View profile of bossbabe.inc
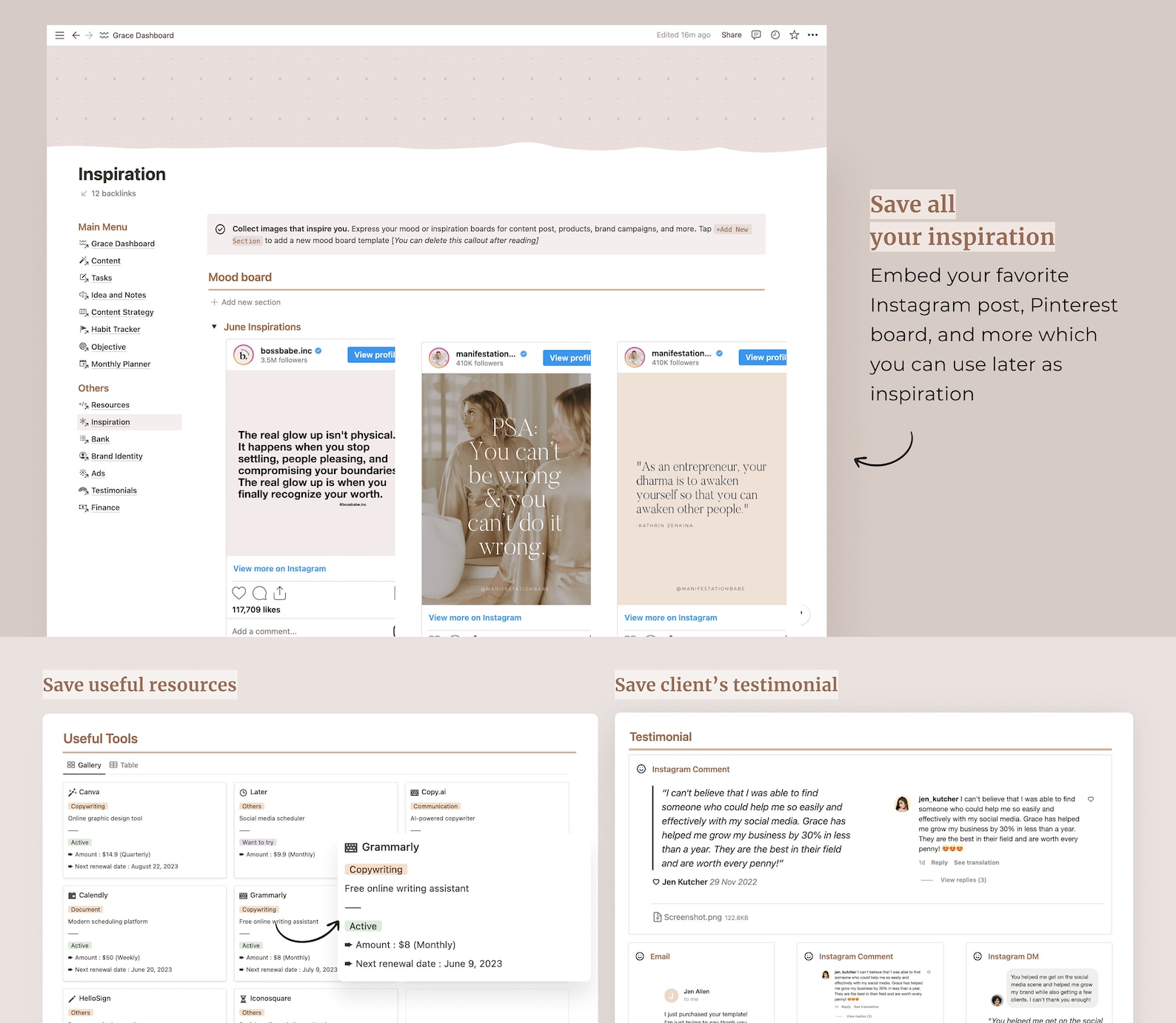The image size is (1176, 1023). click(x=372, y=355)
